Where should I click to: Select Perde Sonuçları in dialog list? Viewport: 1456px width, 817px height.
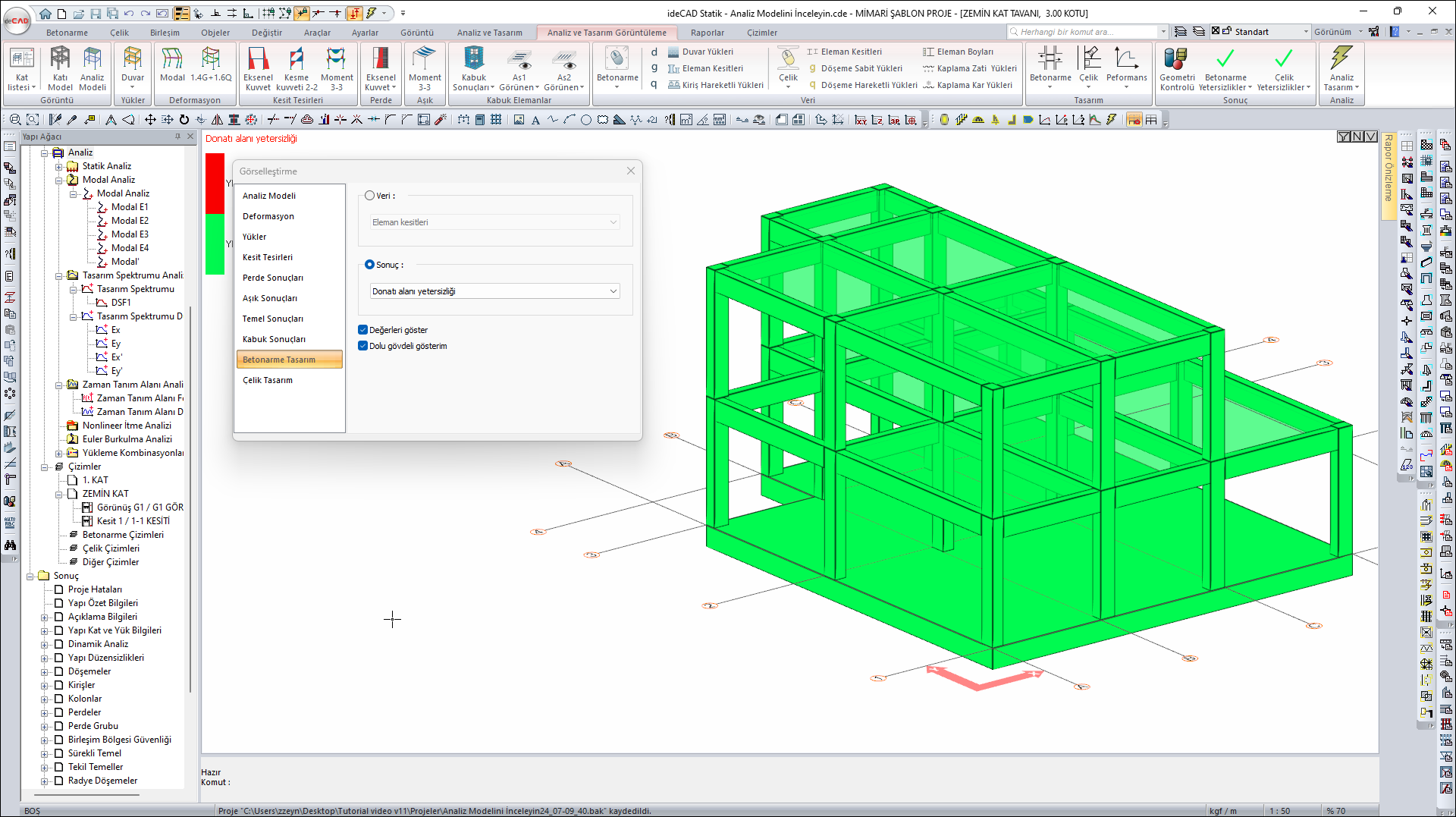(x=273, y=278)
